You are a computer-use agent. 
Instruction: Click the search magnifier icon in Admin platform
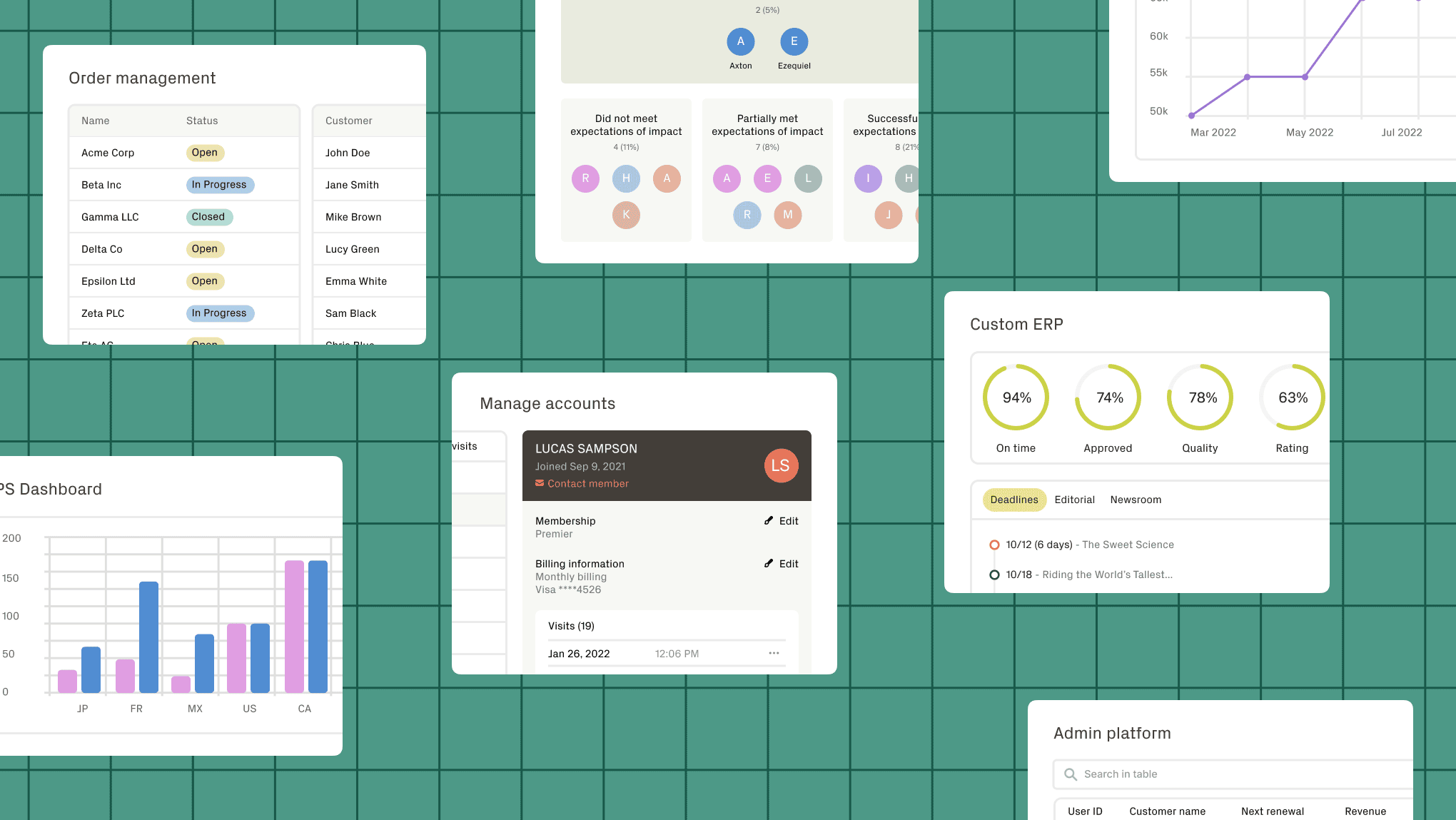click(1070, 774)
